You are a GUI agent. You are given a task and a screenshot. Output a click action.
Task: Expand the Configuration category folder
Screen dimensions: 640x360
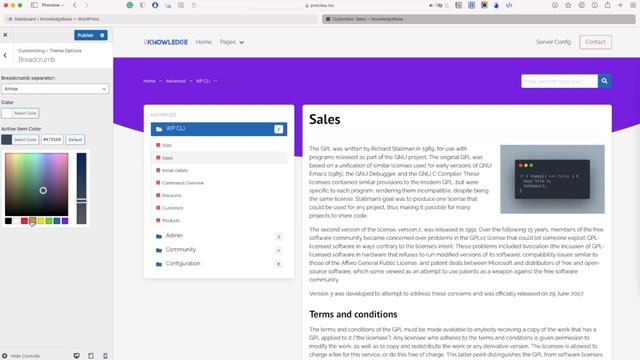click(x=183, y=264)
